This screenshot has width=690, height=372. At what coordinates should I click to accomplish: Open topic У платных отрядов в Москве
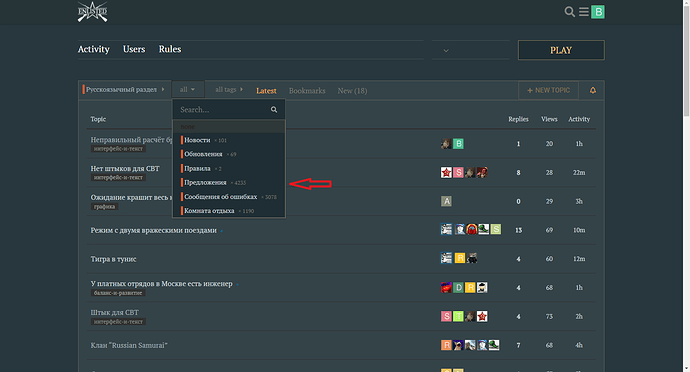[x=161, y=284]
